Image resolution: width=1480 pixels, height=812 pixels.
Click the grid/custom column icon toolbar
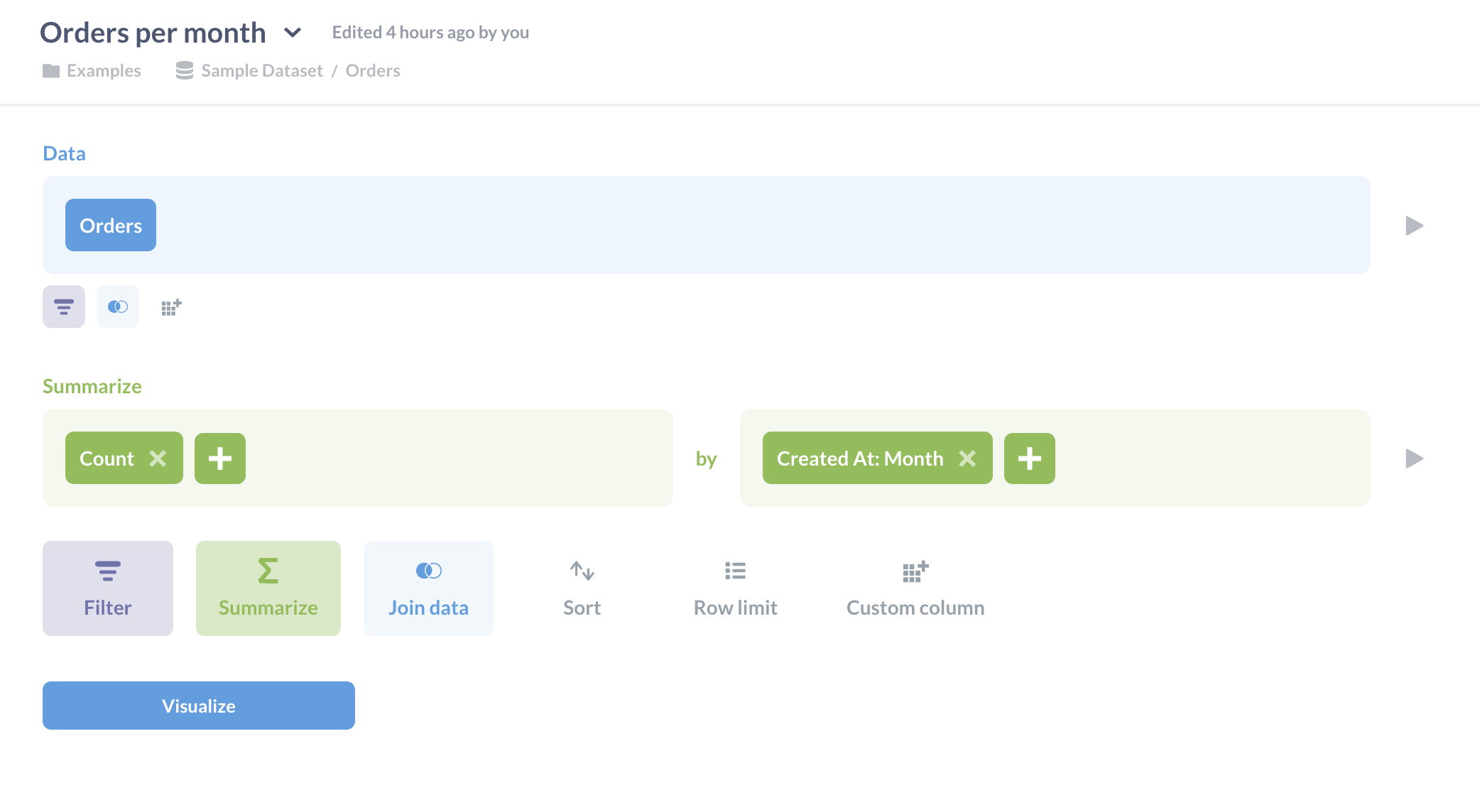[x=170, y=306]
